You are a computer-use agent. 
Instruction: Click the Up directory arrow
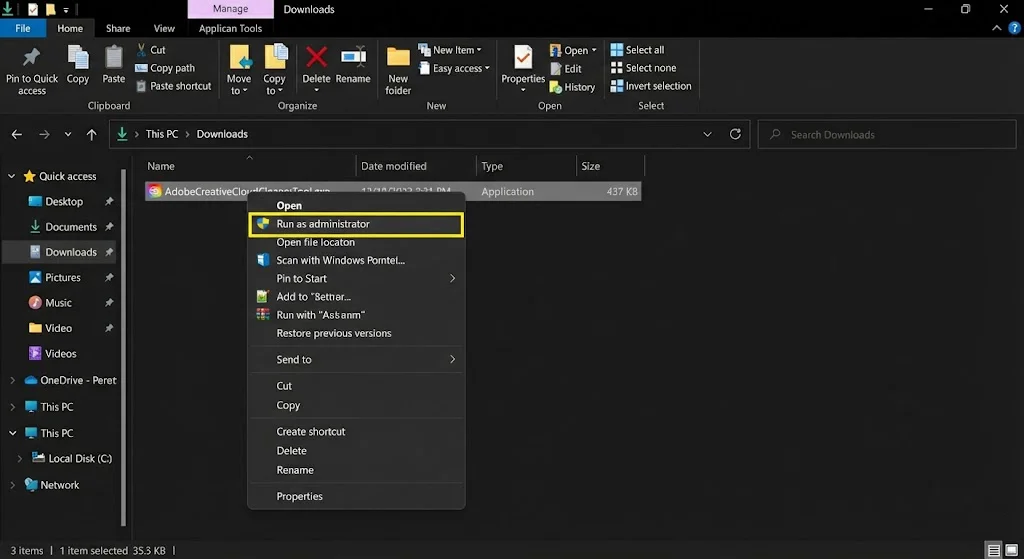click(x=92, y=134)
